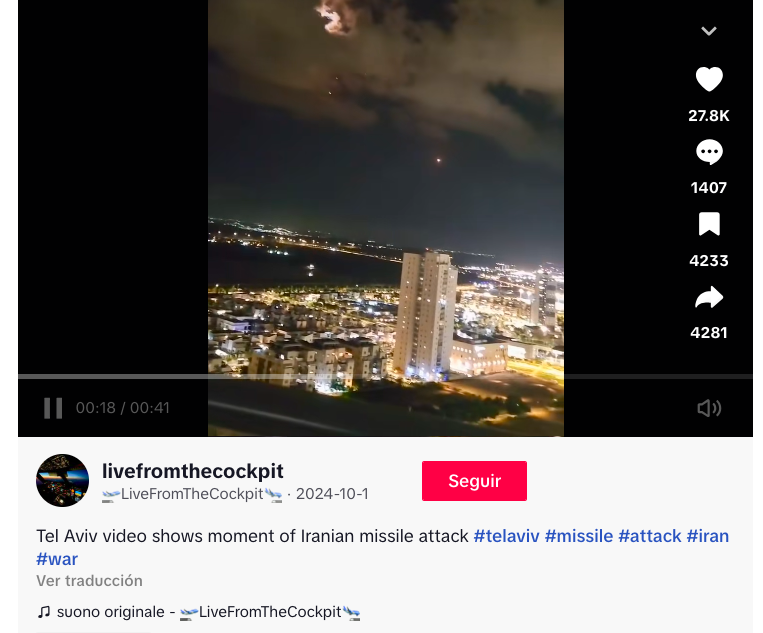Viewport: 763px width, 633px height.
Task: Click the music note icon
Action: [x=44, y=612]
